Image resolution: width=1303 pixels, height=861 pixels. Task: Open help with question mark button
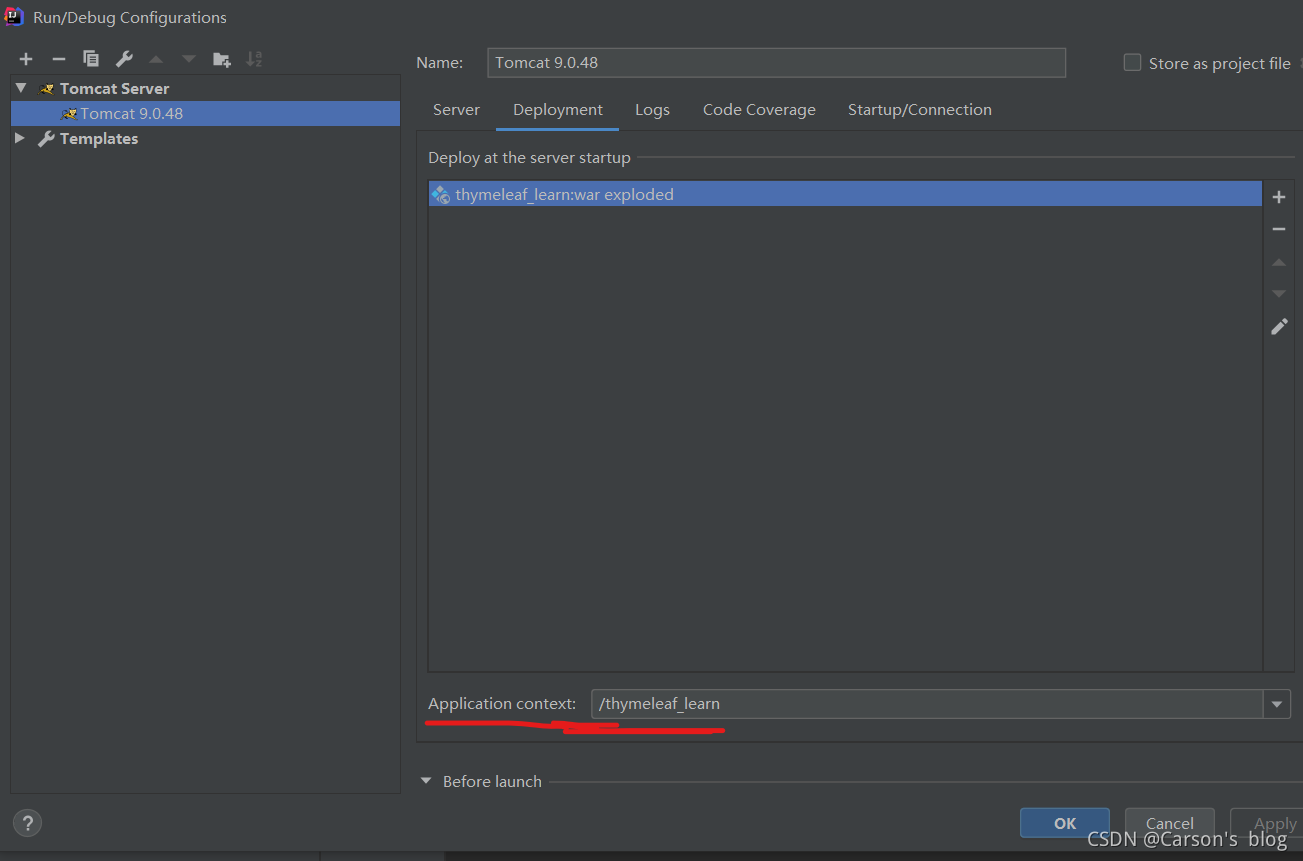pyautogui.click(x=27, y=823)
